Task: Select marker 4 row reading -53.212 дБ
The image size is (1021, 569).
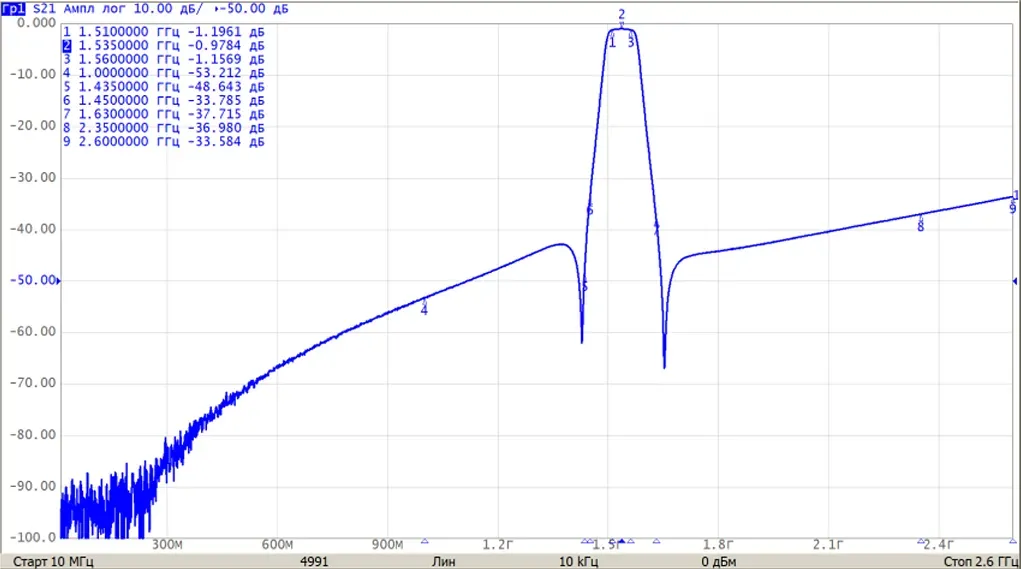Action: pyautogui.click(x=163, y=73)
